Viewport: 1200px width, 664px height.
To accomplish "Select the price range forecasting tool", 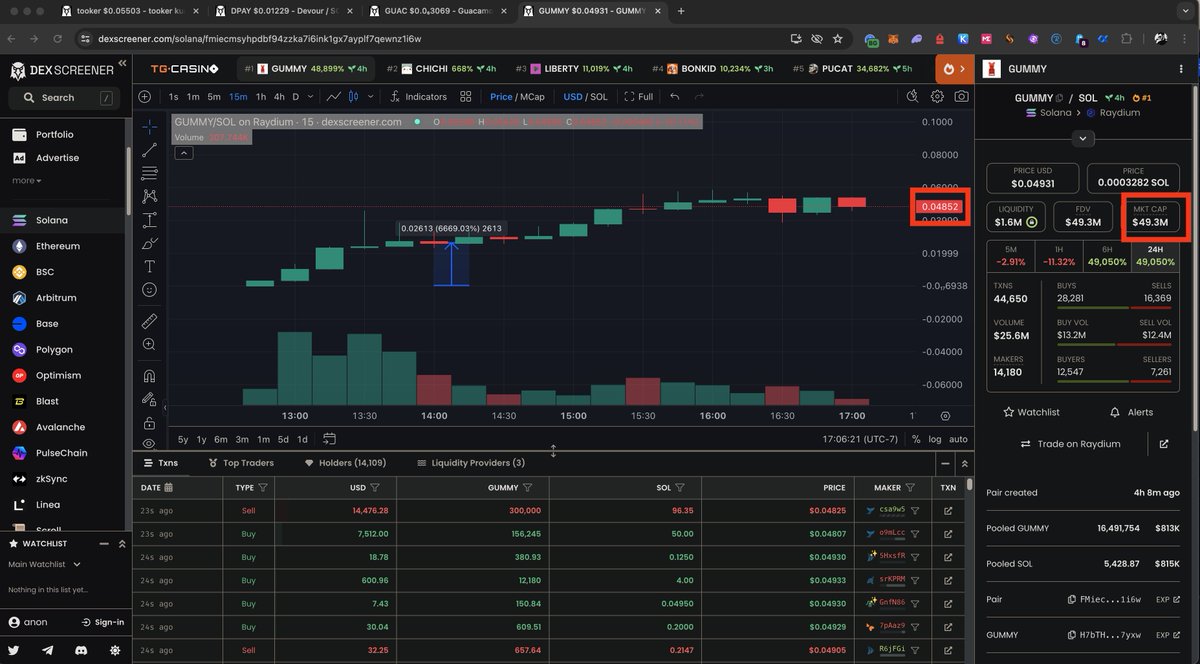I will [x=149, y=220].
